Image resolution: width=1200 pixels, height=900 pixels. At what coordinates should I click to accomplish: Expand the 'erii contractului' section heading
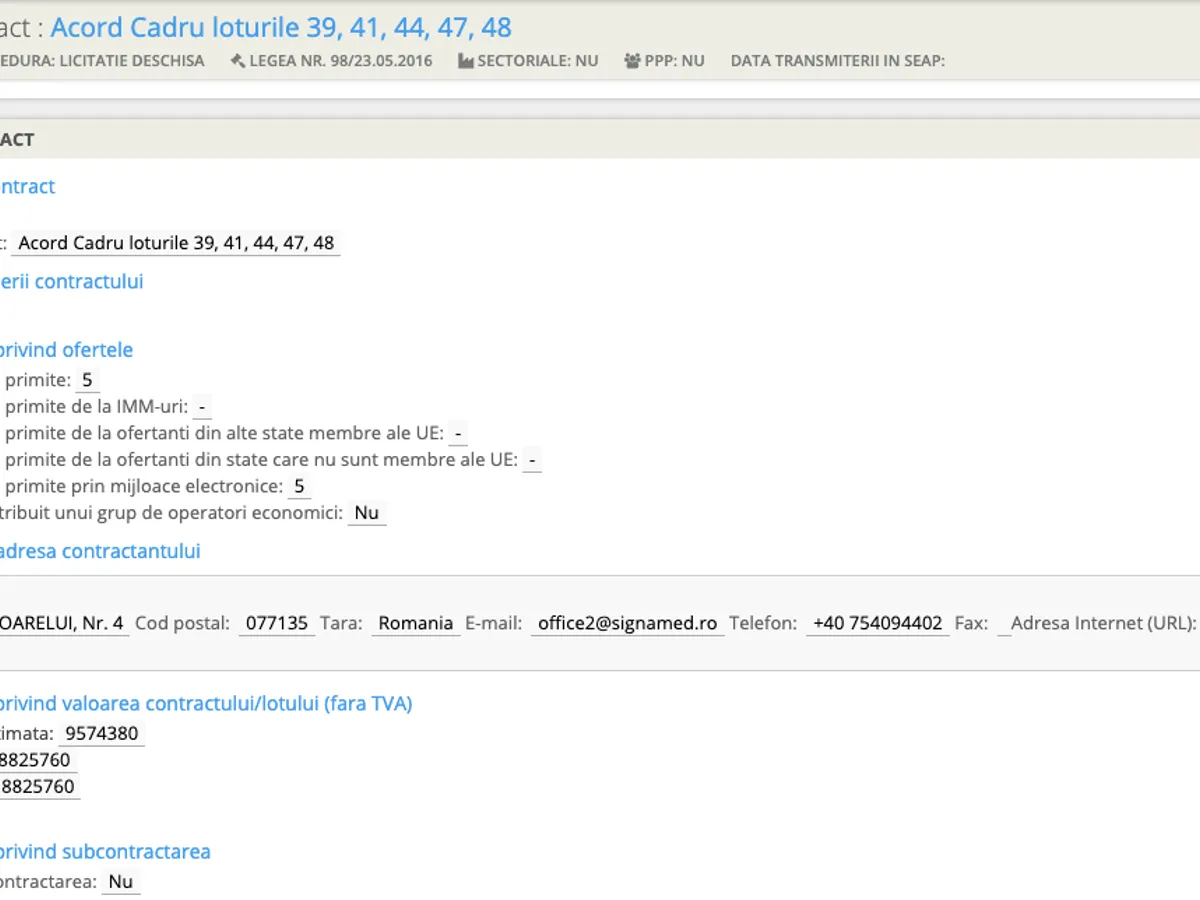tap(71, 282)
